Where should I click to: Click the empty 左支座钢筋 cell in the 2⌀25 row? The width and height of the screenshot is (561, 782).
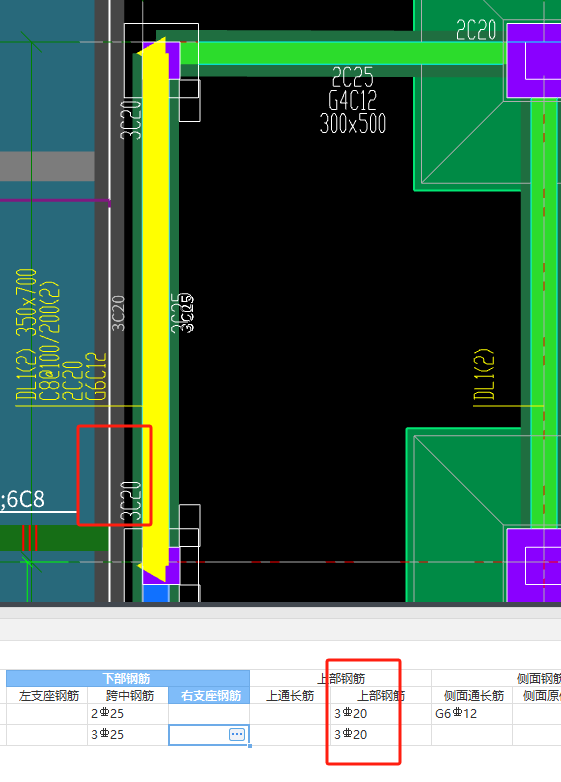pos(47,714)
